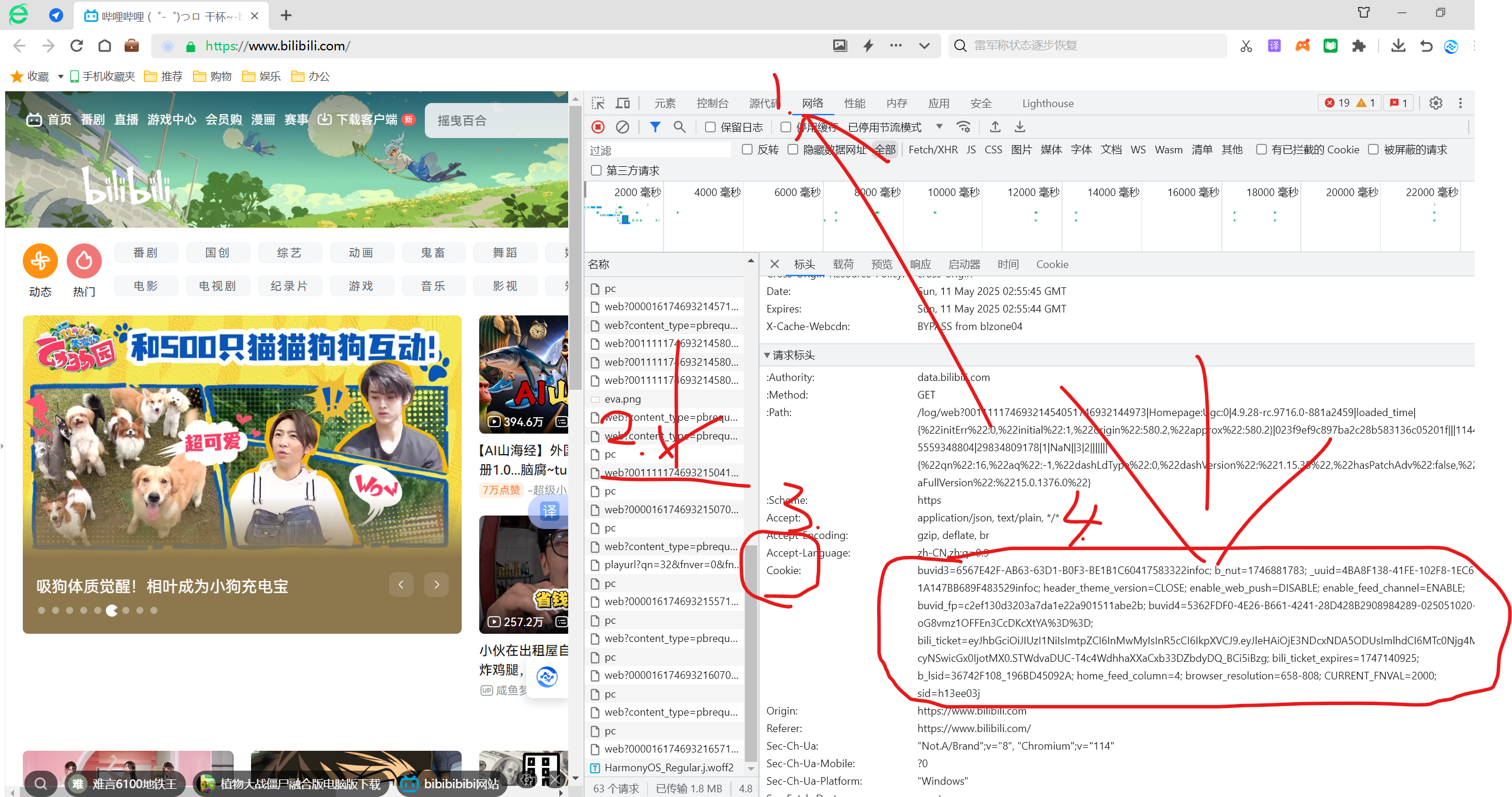Screen dimensions: 1512x797
Task: Toggle the 停用缓存 checkbox
Action: click(x=785, y=128)
